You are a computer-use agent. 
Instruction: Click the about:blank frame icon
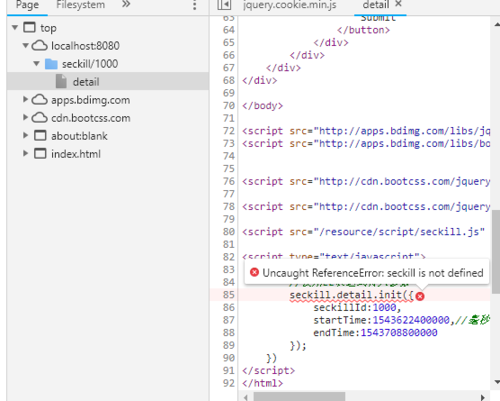coord(40,135)
